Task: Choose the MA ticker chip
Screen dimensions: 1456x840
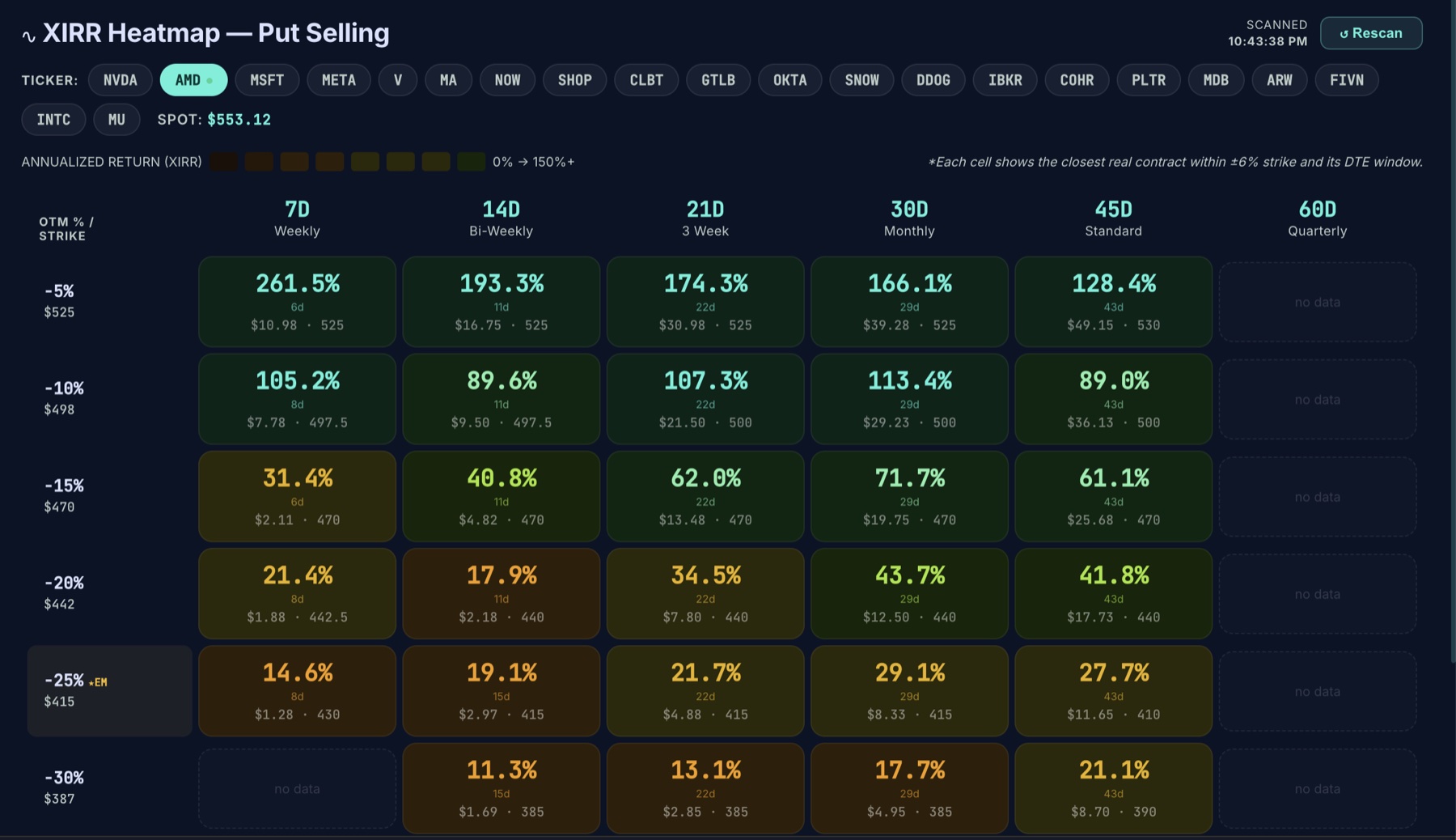Action: click(x=448, y=80)
